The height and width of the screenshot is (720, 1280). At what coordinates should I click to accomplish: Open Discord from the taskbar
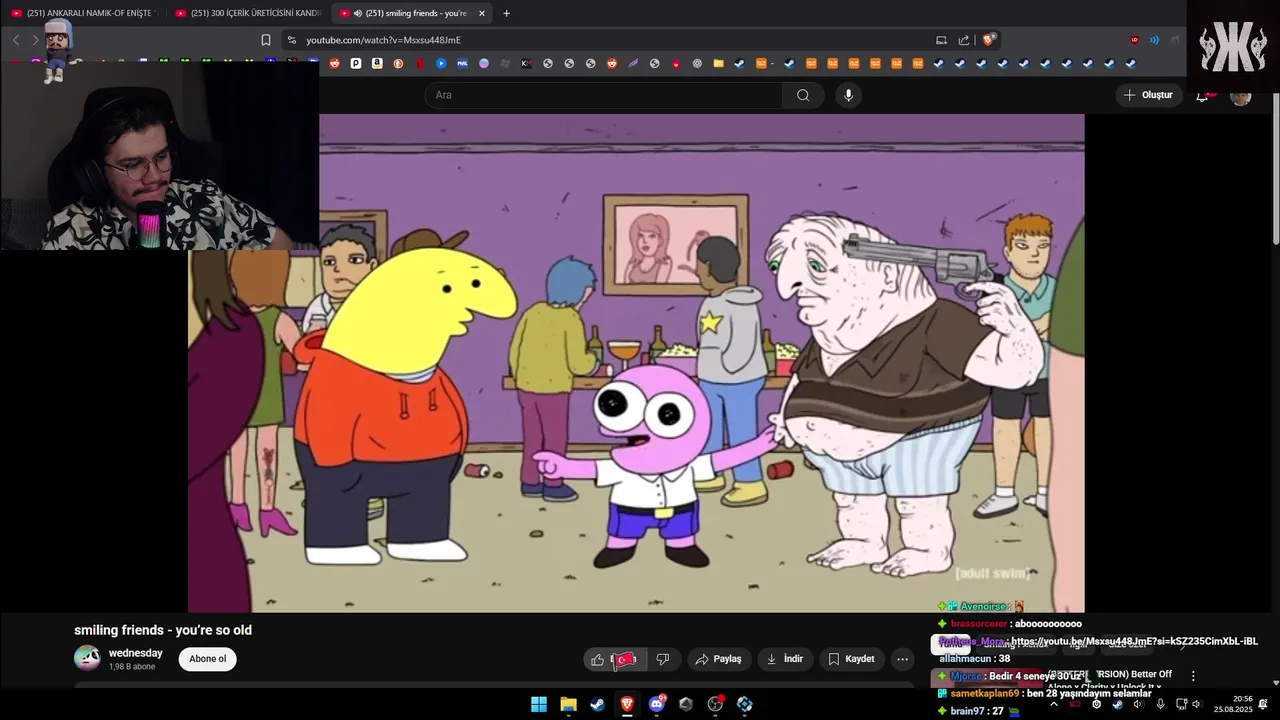point(657,704)
